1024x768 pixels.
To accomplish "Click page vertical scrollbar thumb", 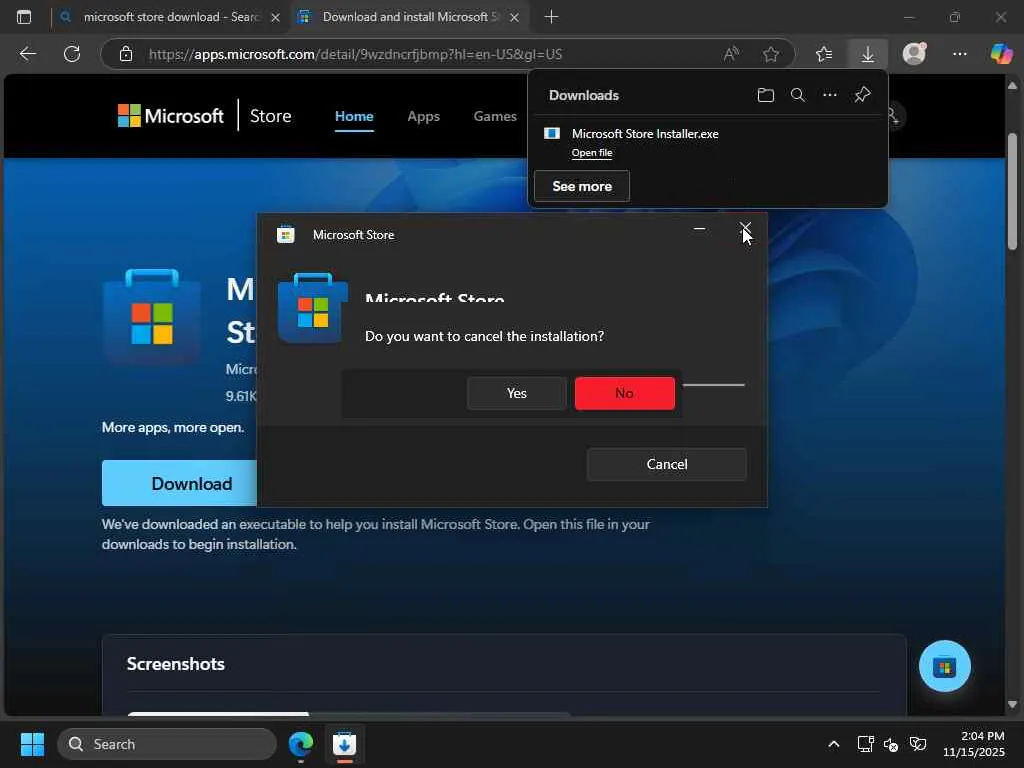I will [x=1012, y=191].
